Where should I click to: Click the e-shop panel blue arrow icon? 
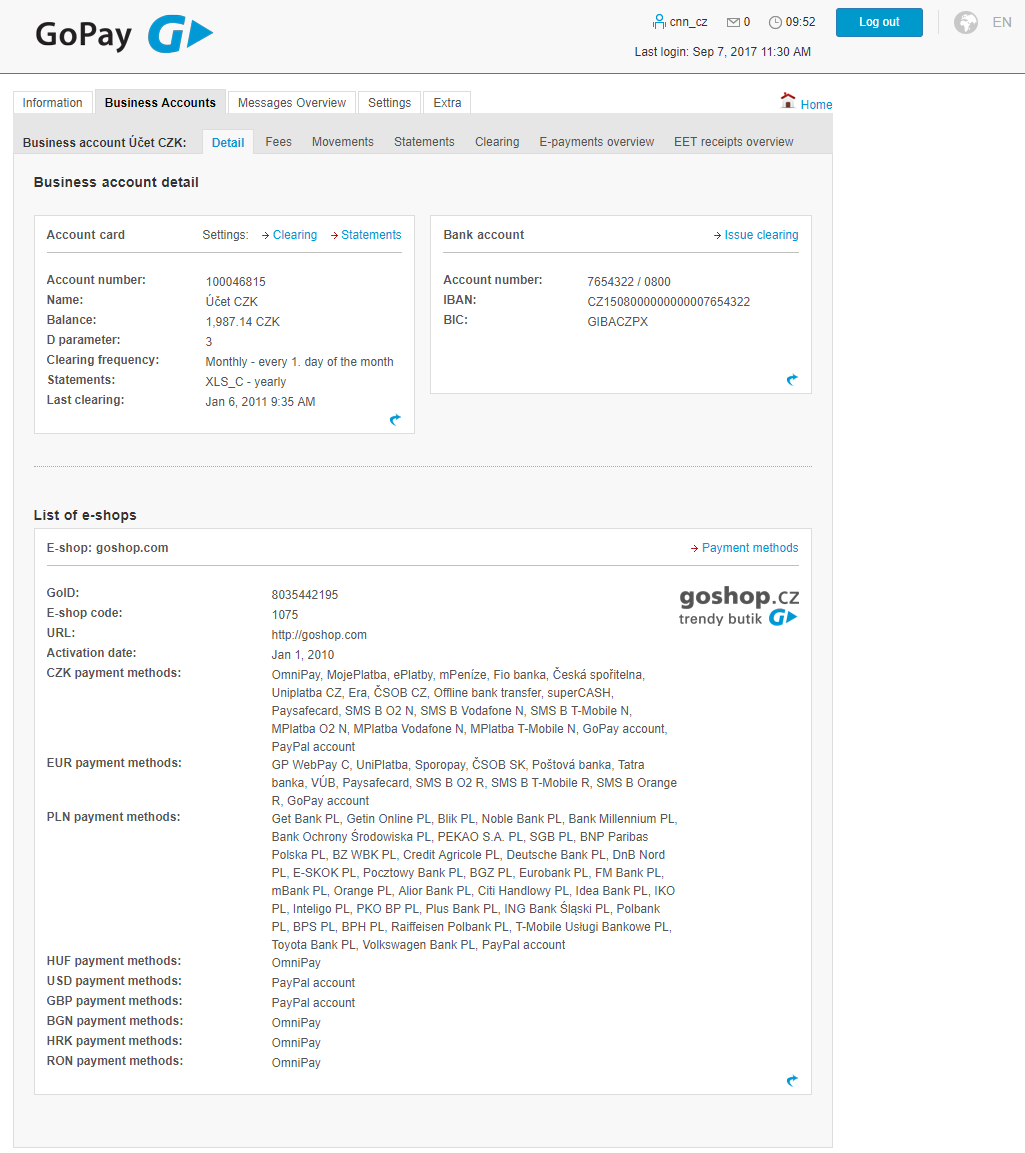[792, 1080]
